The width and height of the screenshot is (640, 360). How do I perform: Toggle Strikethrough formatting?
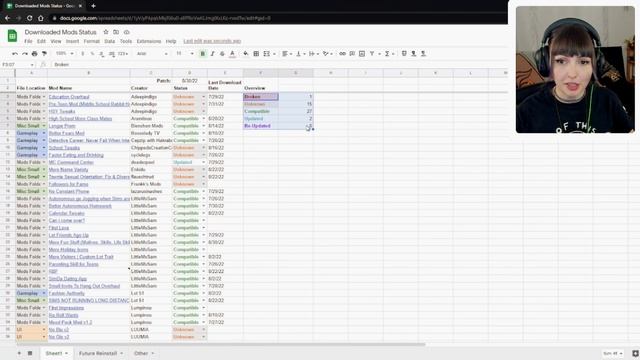pyautogui.click(x=222, y=54)
